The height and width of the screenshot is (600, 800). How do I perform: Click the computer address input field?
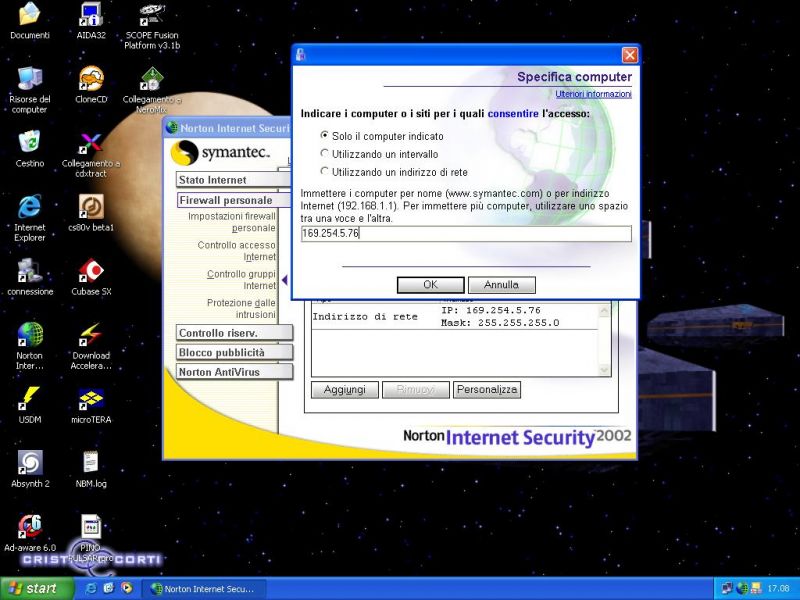466,234
